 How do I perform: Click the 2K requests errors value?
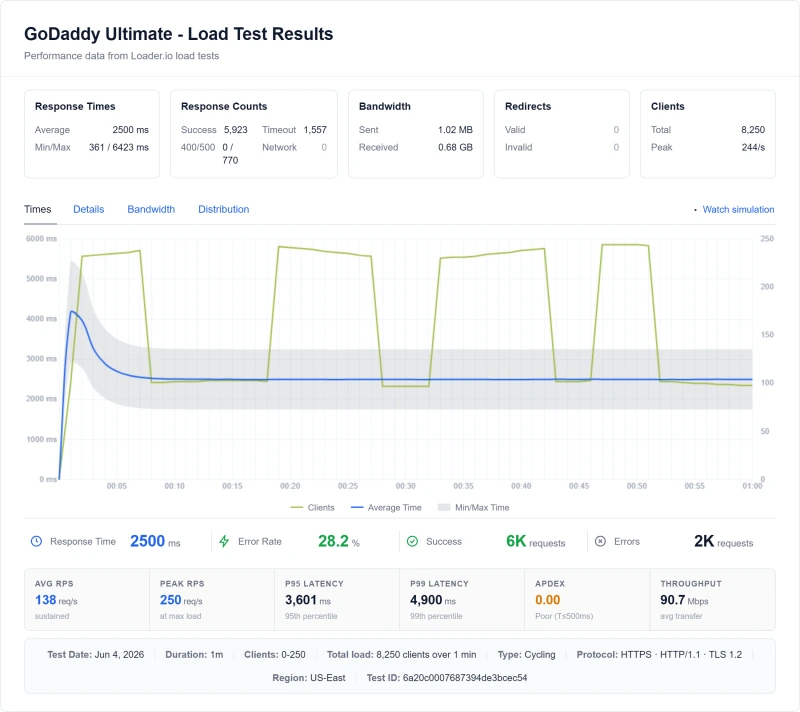(x=723, y=541)
